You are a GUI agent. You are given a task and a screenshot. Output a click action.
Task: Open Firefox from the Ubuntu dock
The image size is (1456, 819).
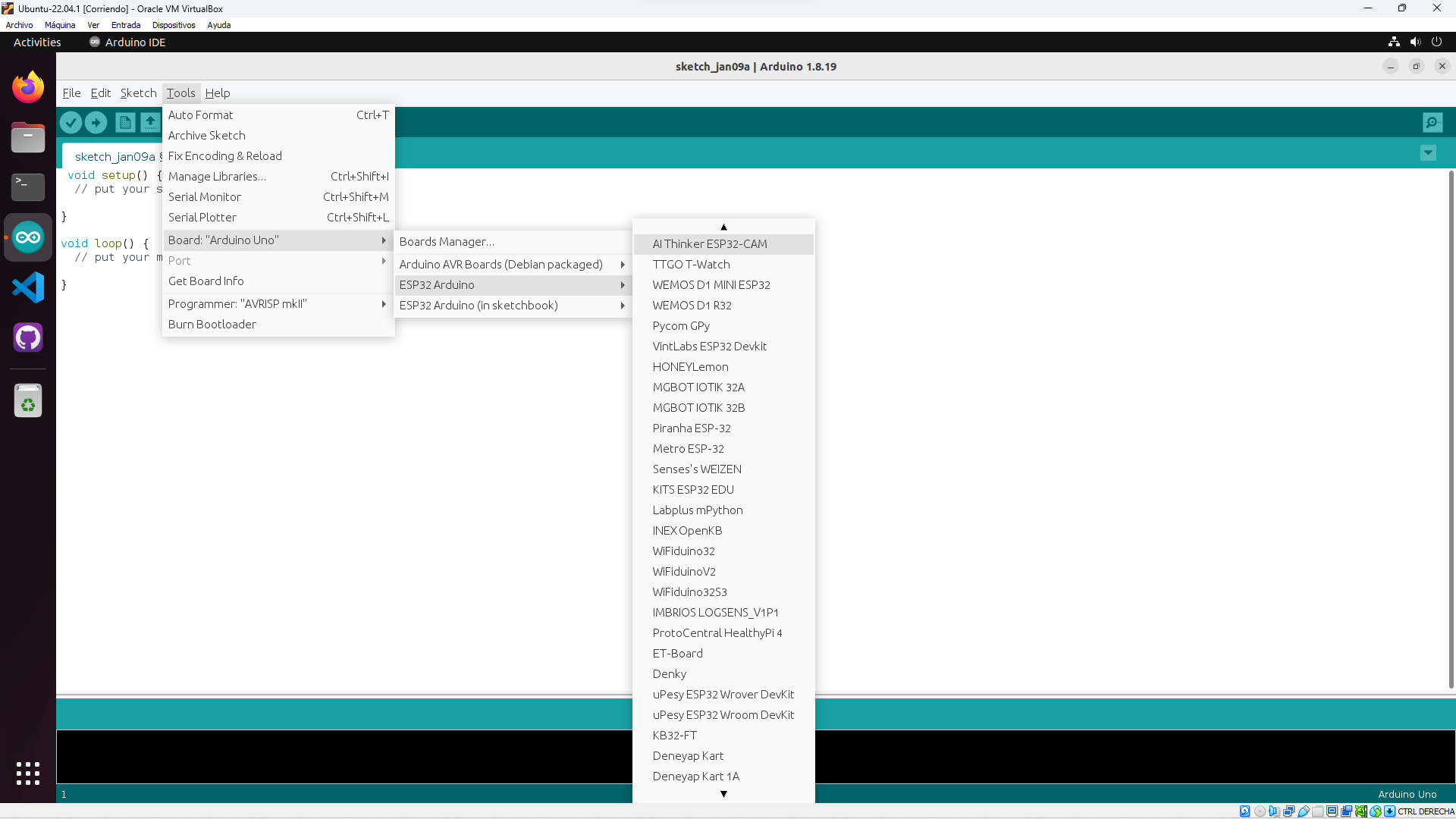tap(28, 88)
